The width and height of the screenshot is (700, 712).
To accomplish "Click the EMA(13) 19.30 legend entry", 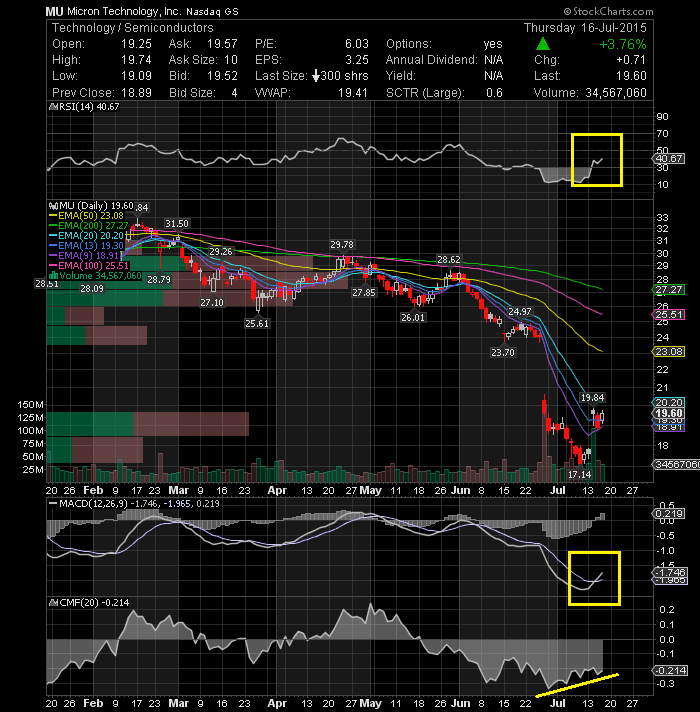I will (x=86, y=246).
